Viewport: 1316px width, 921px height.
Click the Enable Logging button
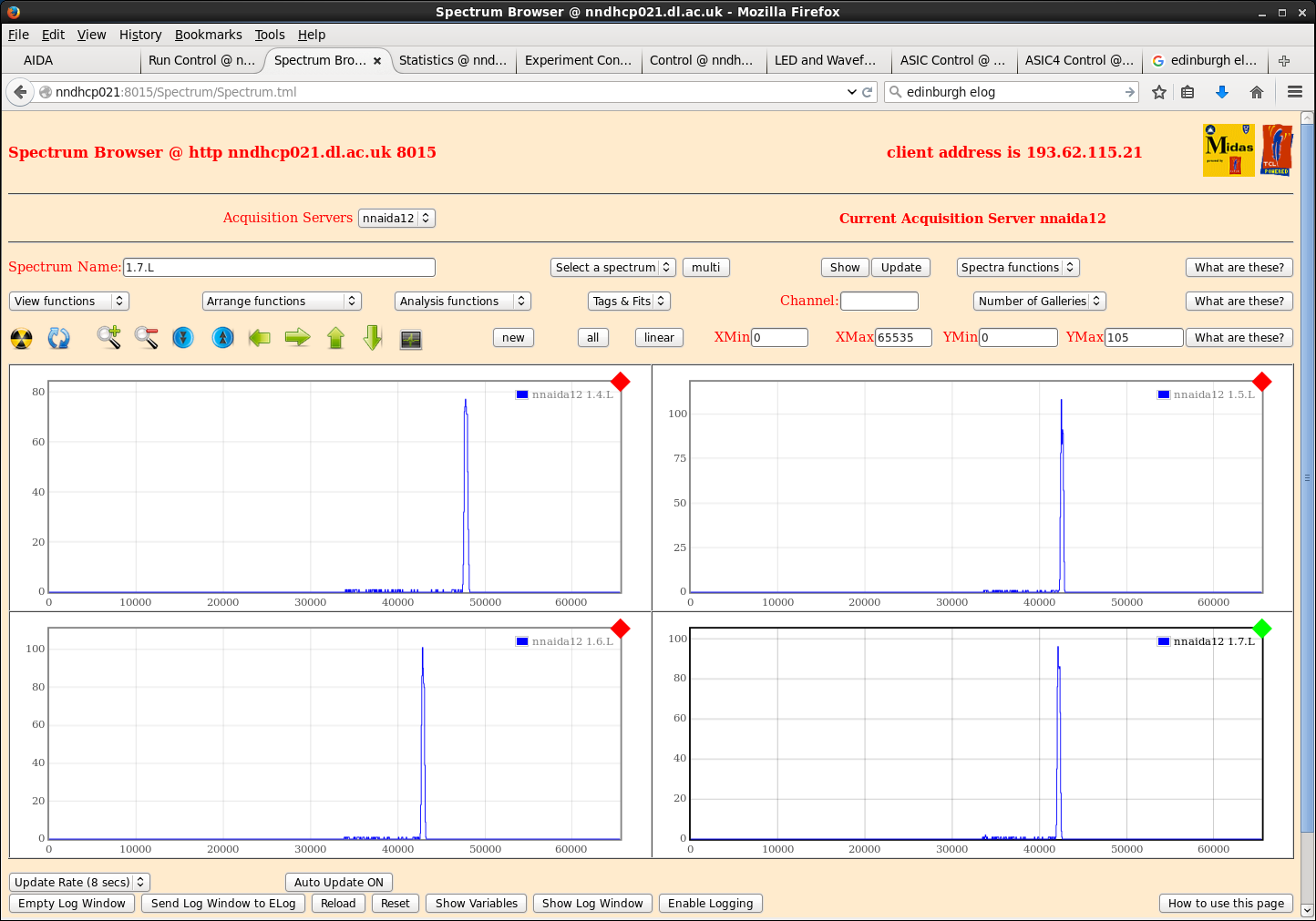point(710,903)
